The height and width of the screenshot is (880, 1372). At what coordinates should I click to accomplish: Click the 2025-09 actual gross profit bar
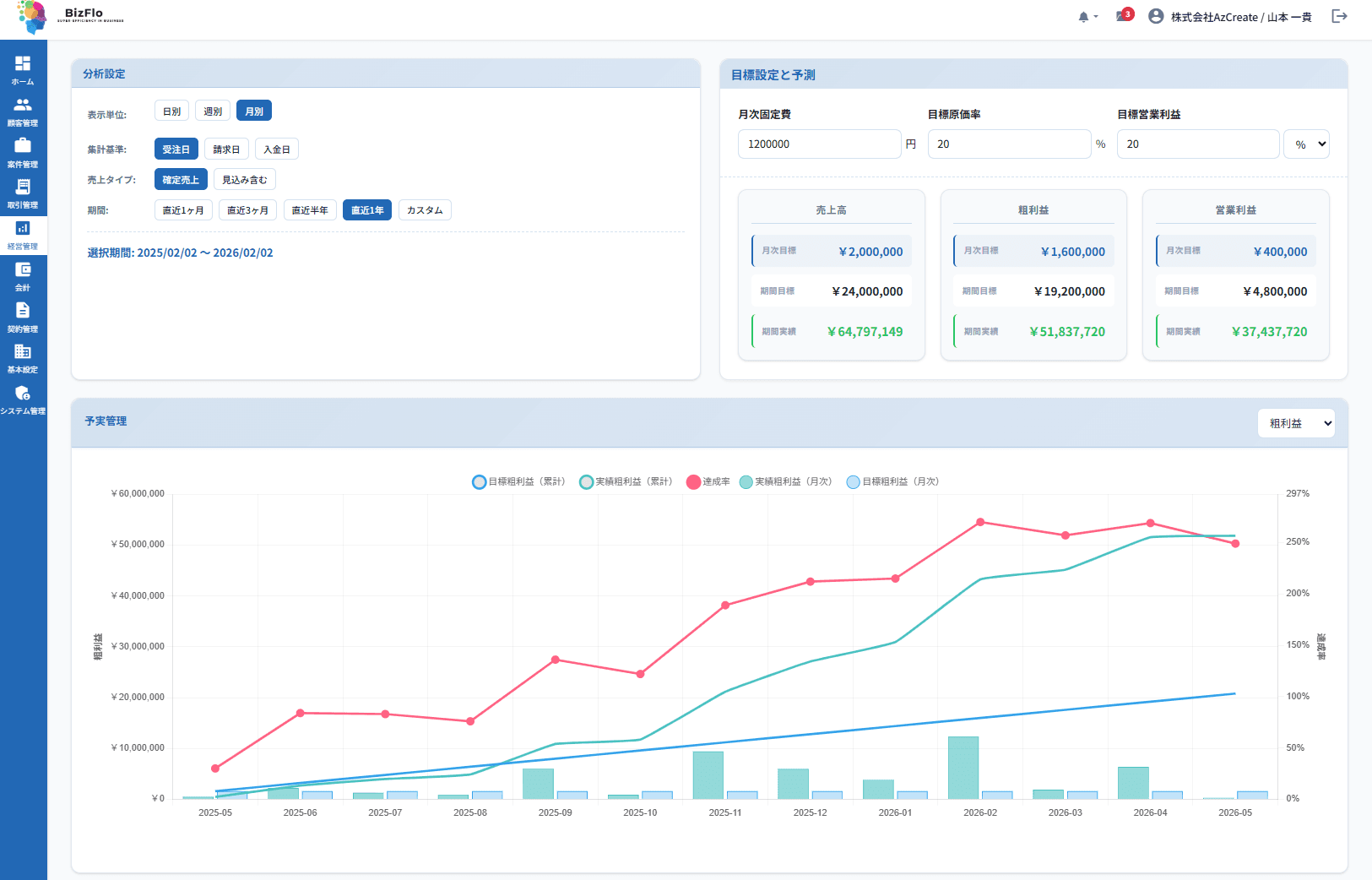click(538, 784)
